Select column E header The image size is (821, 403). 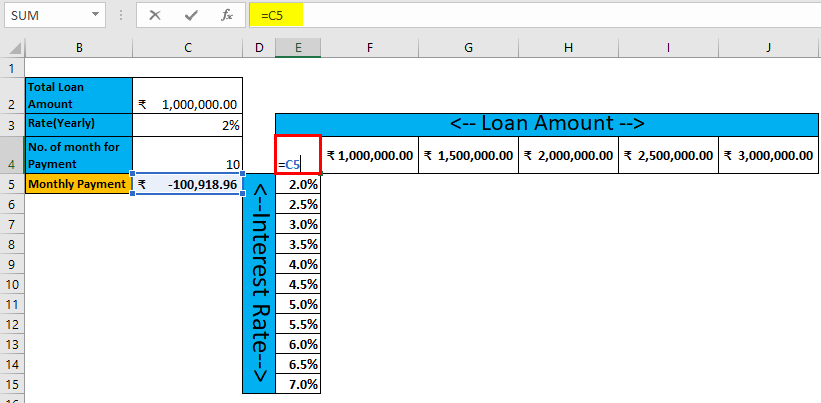[x=298, y=48]
